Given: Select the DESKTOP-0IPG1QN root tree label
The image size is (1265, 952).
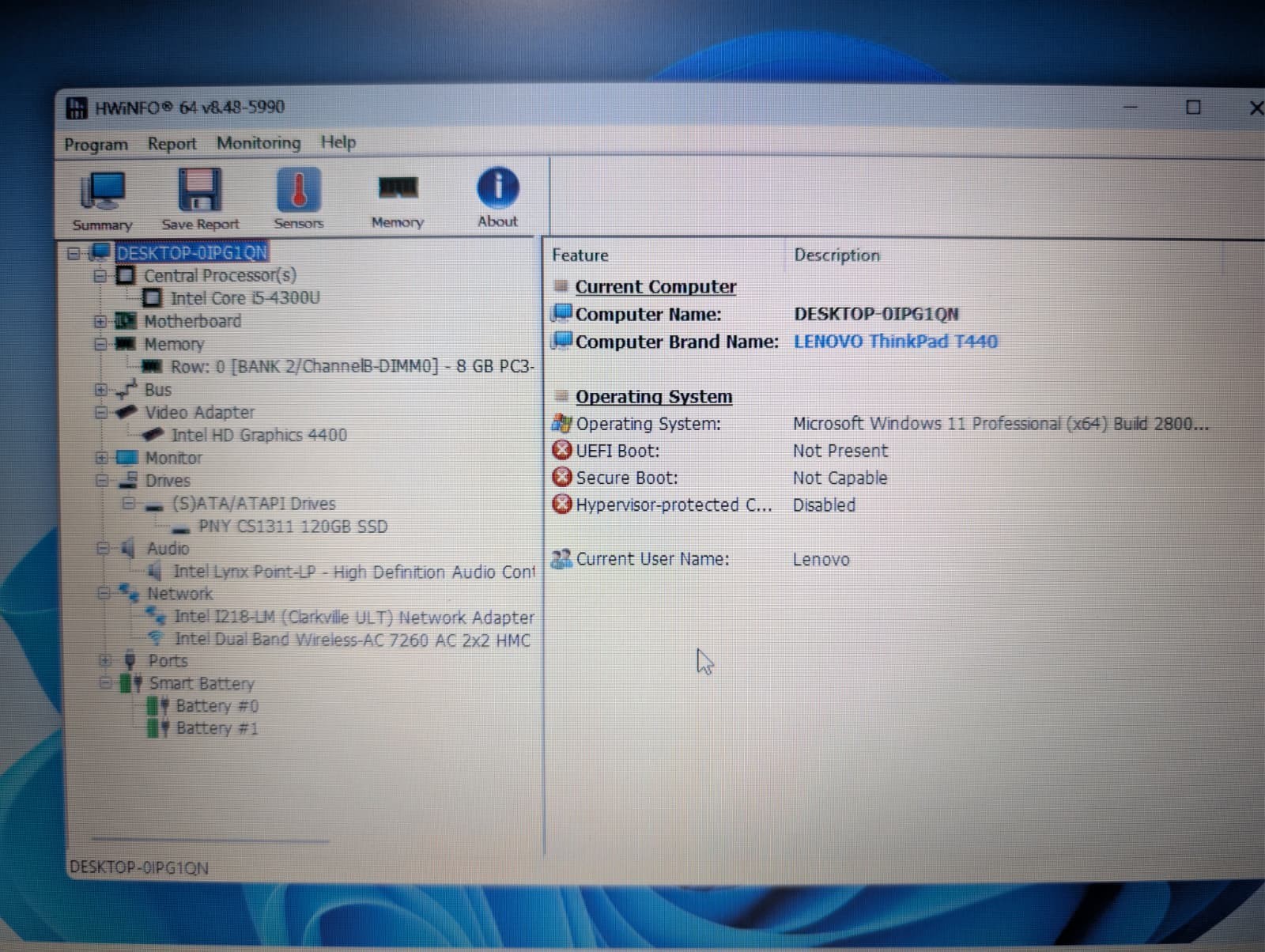Looking at the screenshot, I should 192,253.
